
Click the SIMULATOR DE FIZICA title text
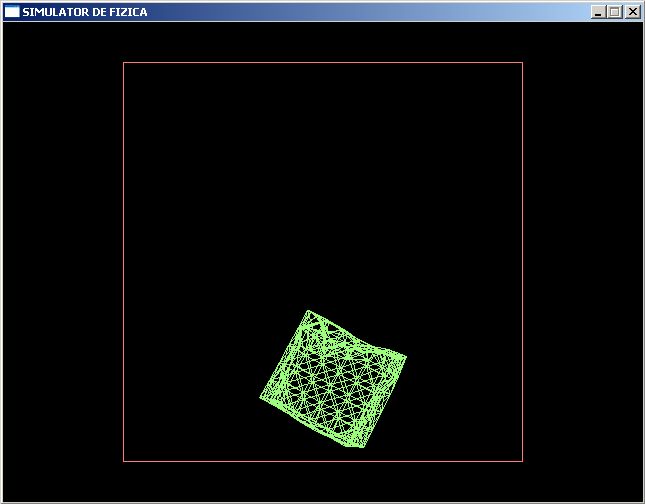(85, 12)
